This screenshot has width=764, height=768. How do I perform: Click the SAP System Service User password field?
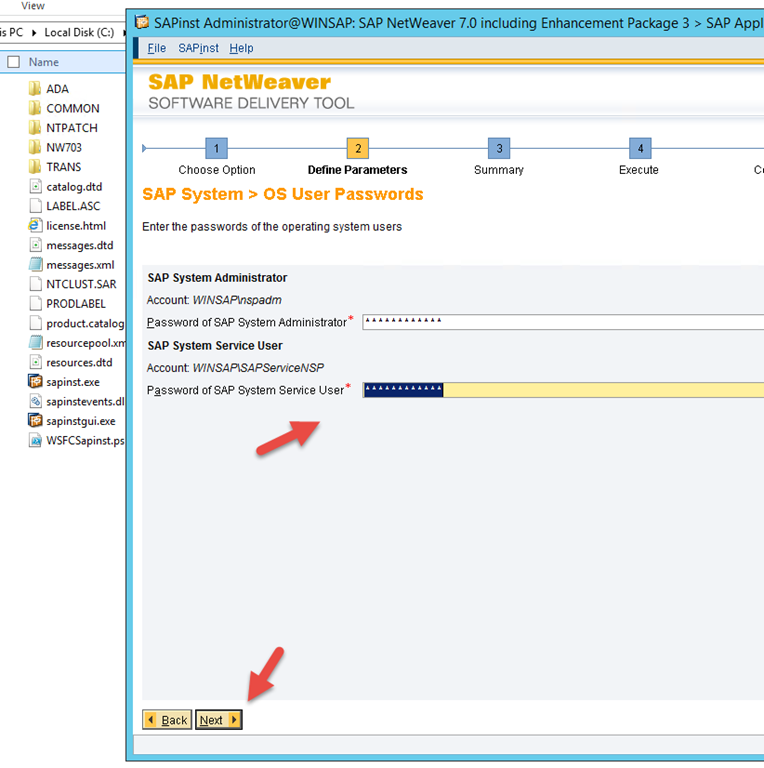[x=562, y=390]
